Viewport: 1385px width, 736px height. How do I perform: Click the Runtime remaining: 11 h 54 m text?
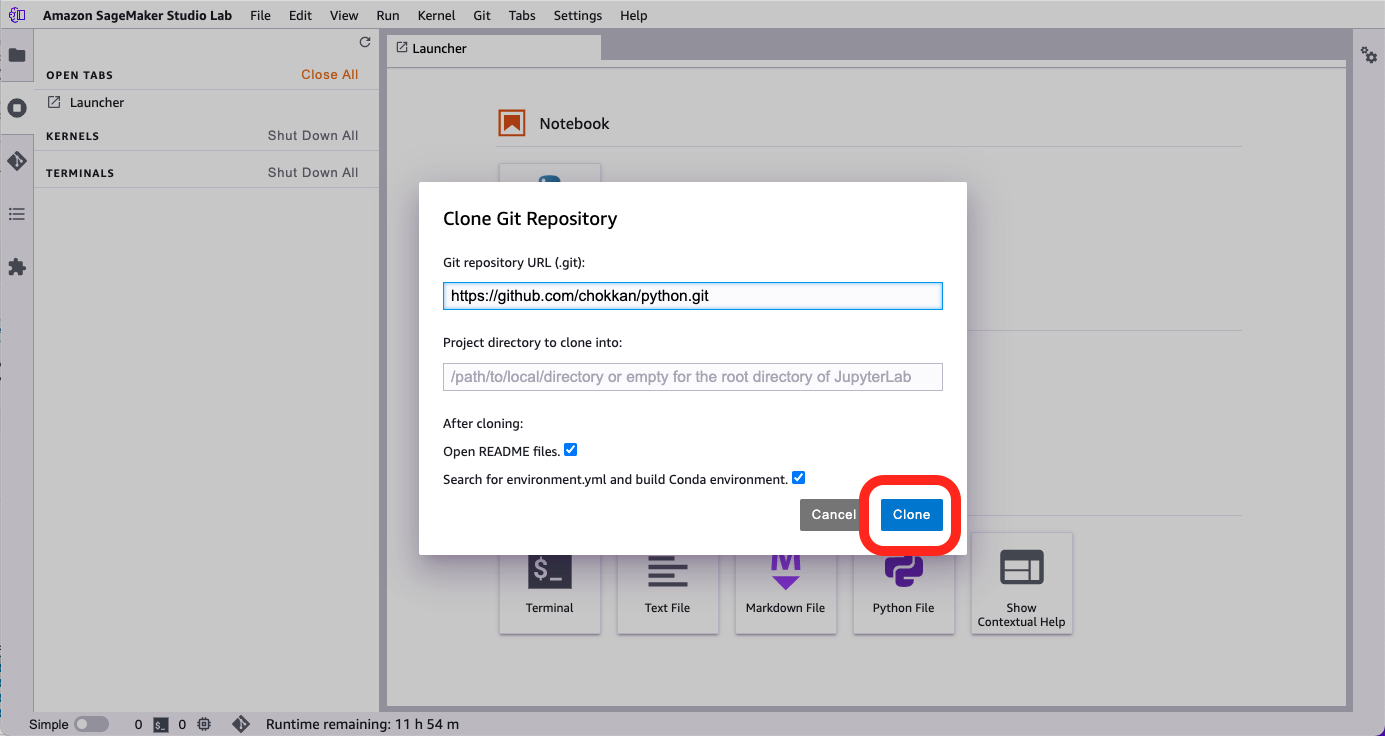(362, 724)
